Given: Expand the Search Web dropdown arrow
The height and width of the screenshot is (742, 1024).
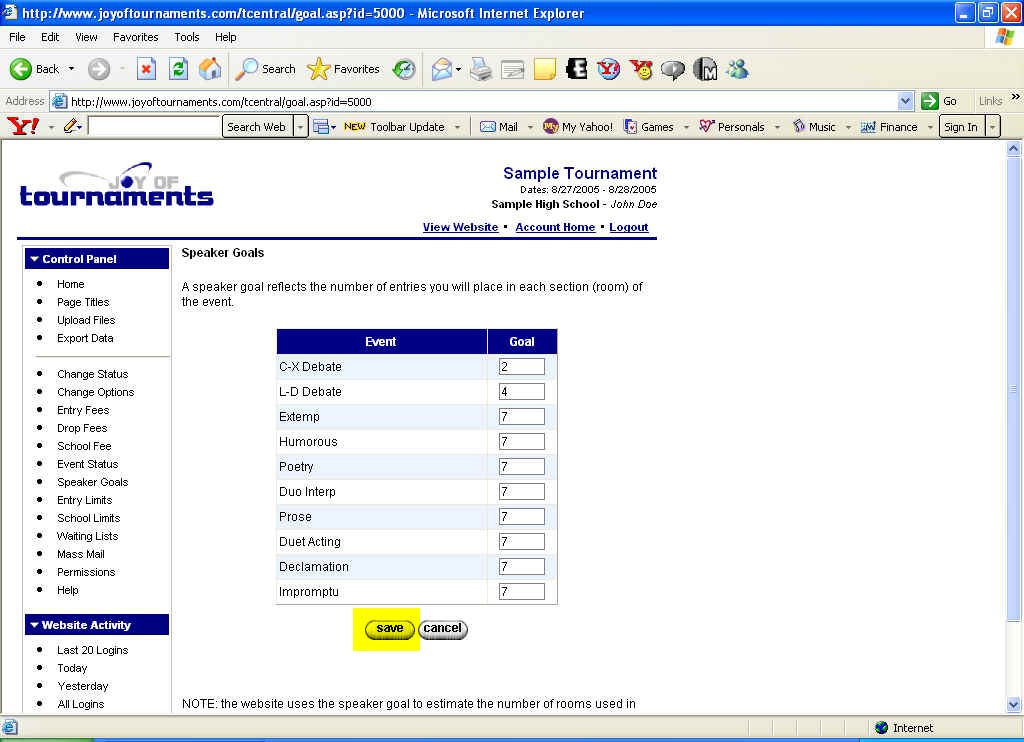Looking at the screenshot, I should tap(300, 127).
